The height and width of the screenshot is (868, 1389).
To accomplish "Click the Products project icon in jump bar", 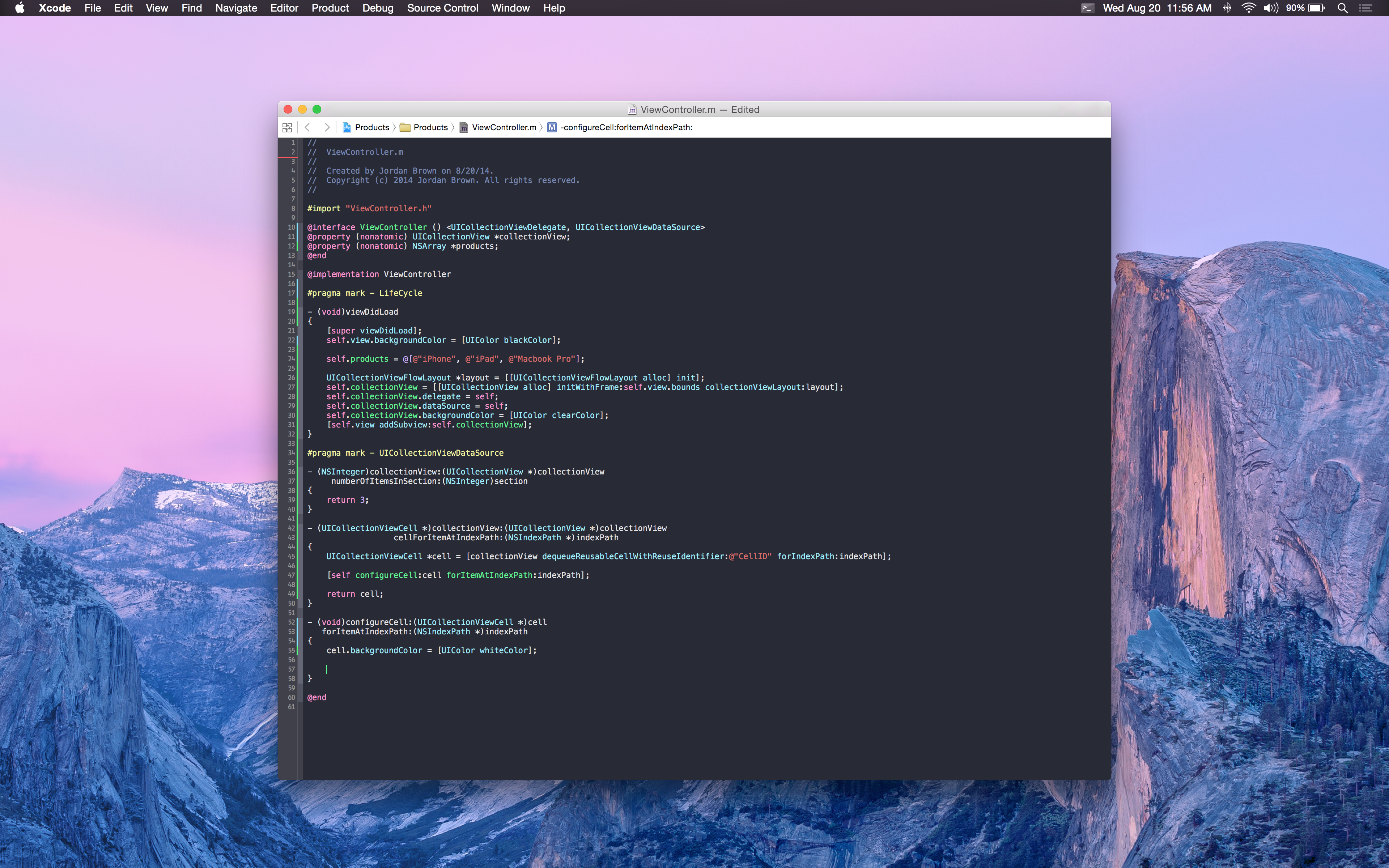I will [x=347, y=127].
